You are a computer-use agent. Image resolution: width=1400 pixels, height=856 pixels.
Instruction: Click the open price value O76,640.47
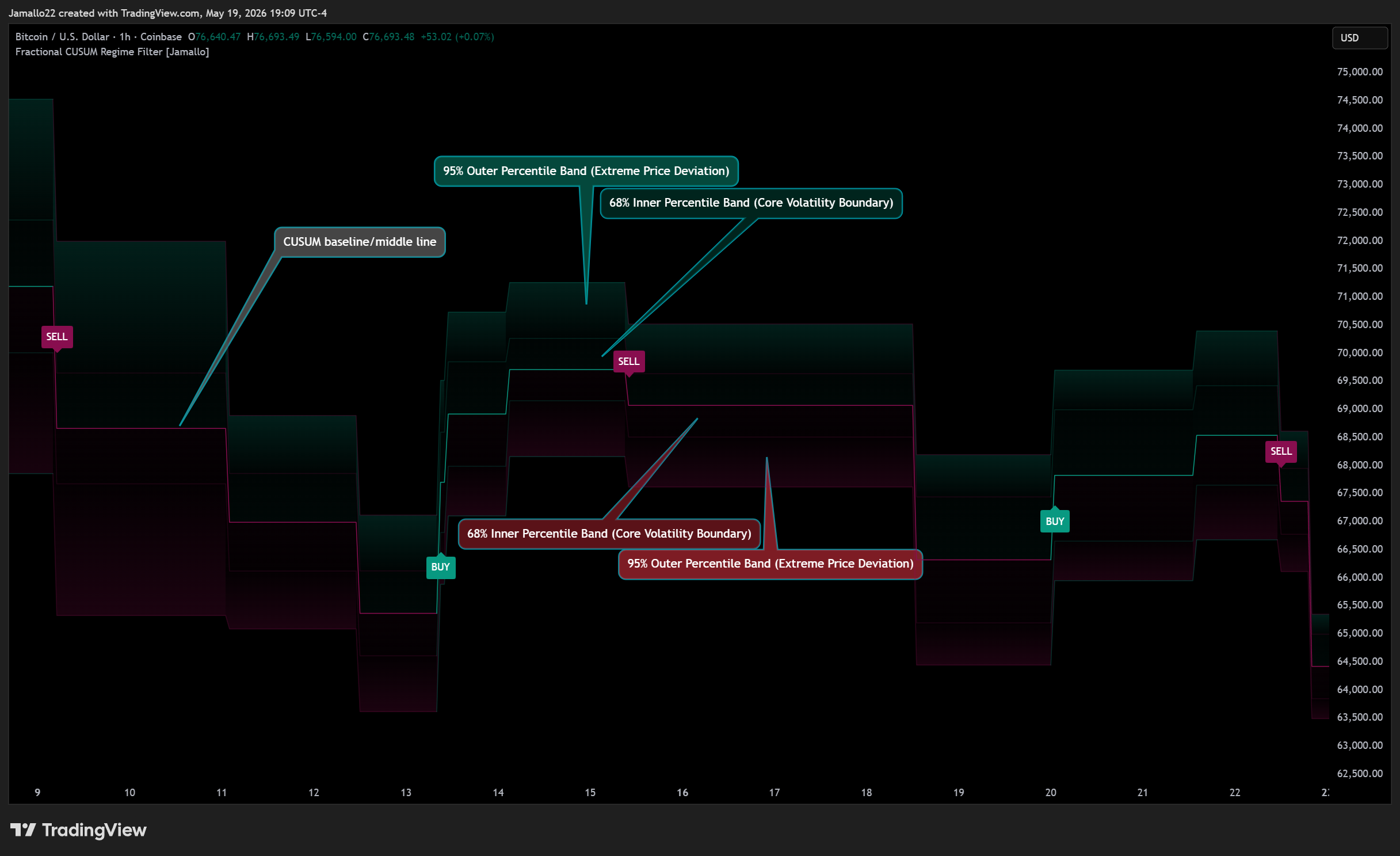pyautogui.click(x=214, y=37)
